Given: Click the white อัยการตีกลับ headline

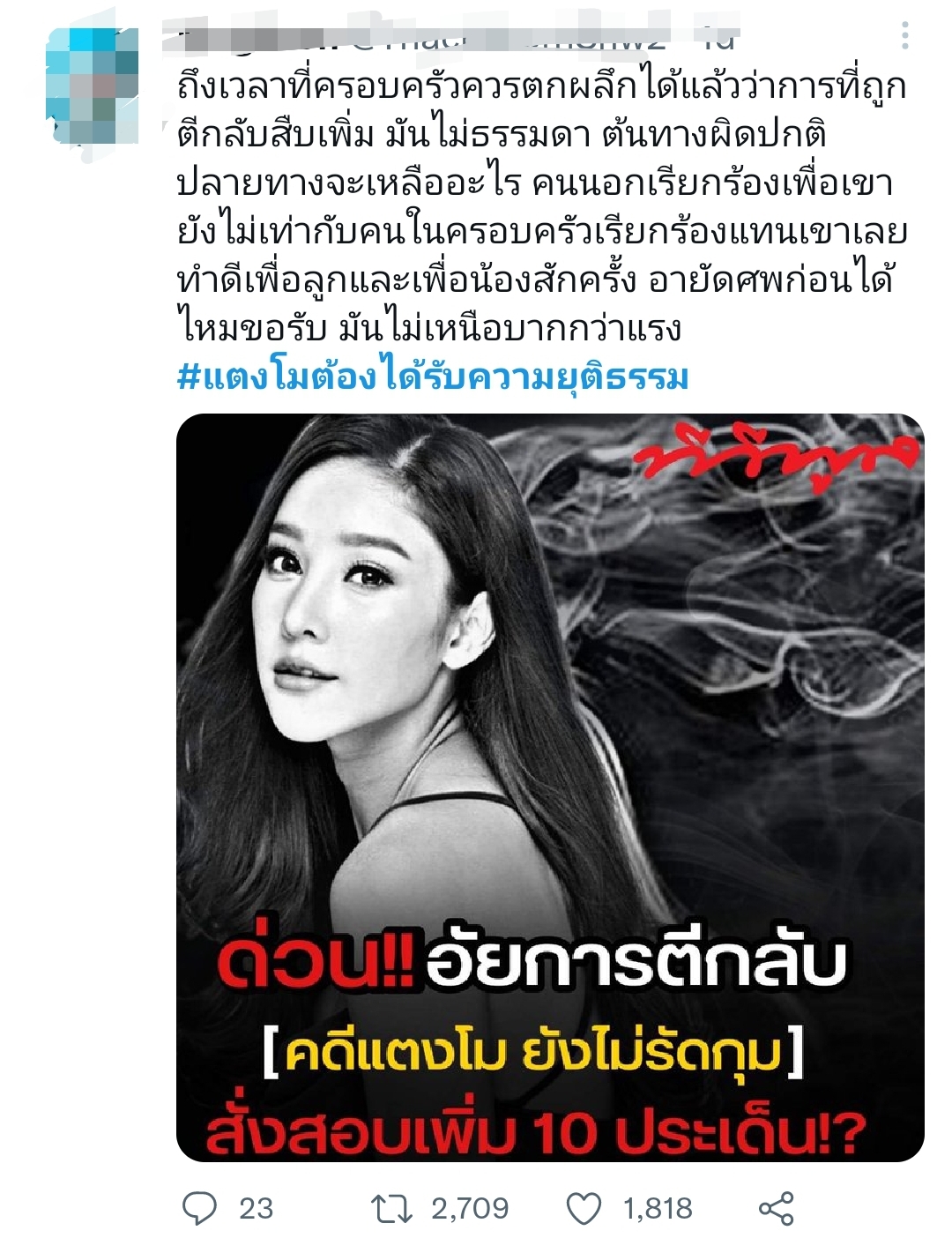Looking at the screenshot, I should click(x=636, y=962).
